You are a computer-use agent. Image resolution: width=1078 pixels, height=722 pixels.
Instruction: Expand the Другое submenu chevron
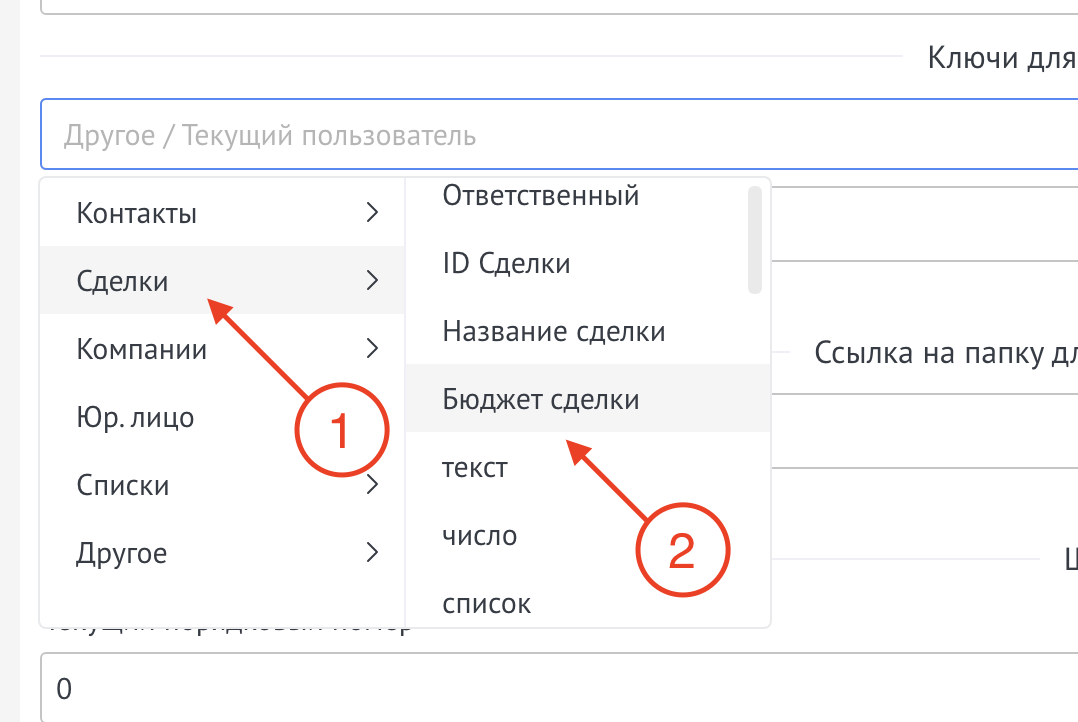[372, 553]
